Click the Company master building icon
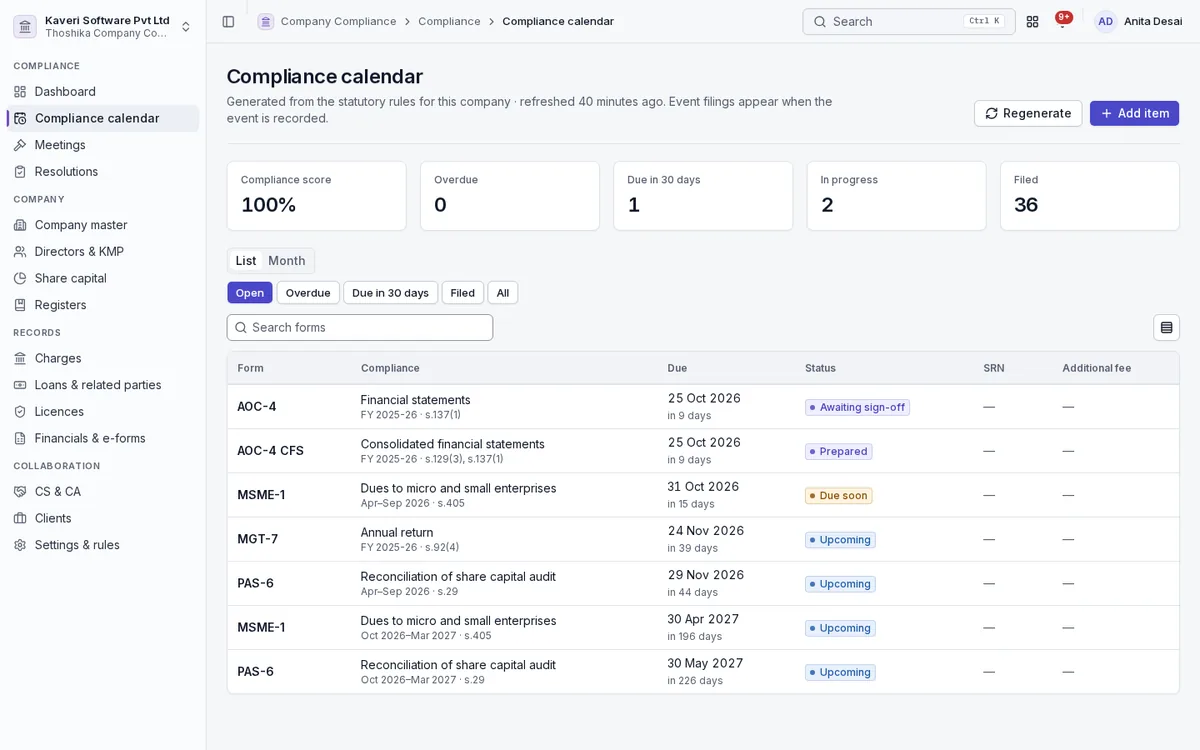The height and width of the screenshot is (750, 1200). coord(20,225)
